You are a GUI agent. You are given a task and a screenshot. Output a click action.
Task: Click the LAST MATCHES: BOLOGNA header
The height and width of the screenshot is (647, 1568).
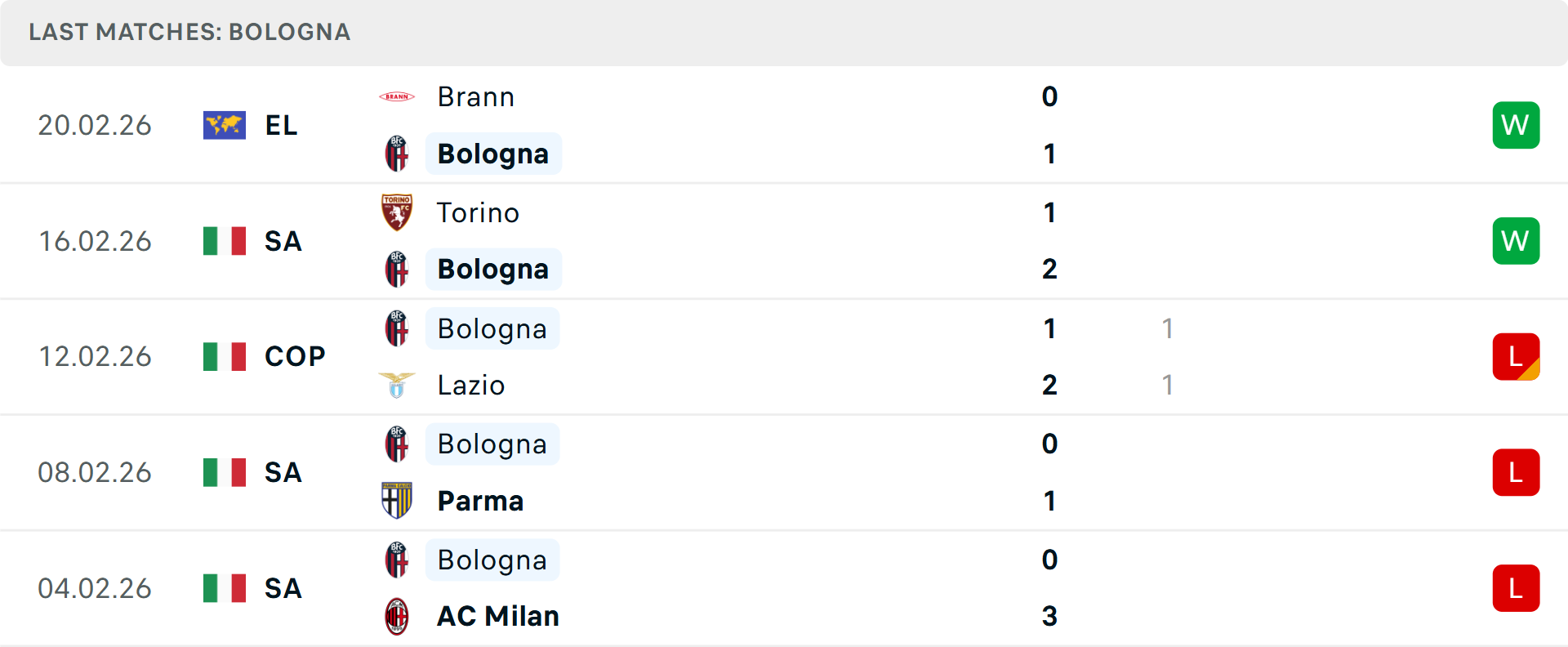[189, 33]
